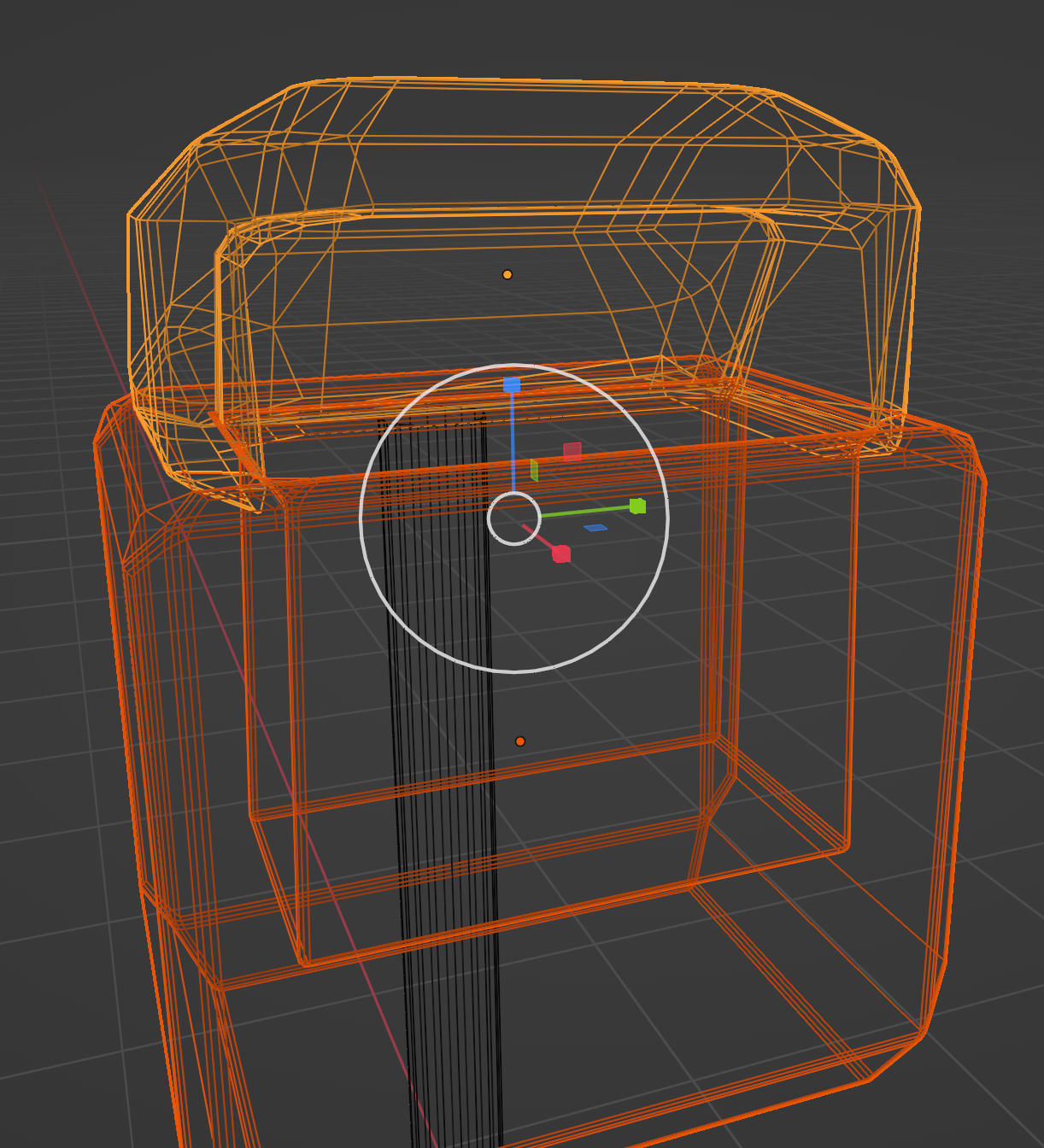Click the upper object's orange origin dot

point(507,275)
